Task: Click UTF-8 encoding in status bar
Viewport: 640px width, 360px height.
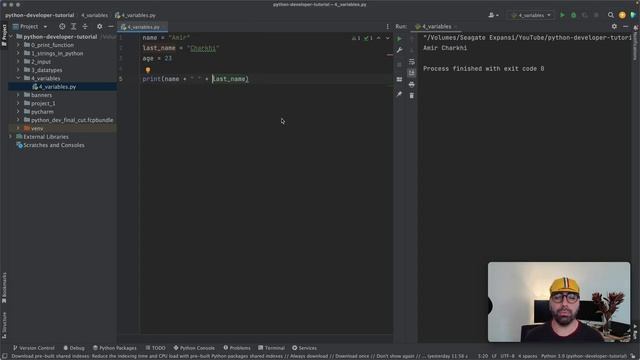Action: 507,356
